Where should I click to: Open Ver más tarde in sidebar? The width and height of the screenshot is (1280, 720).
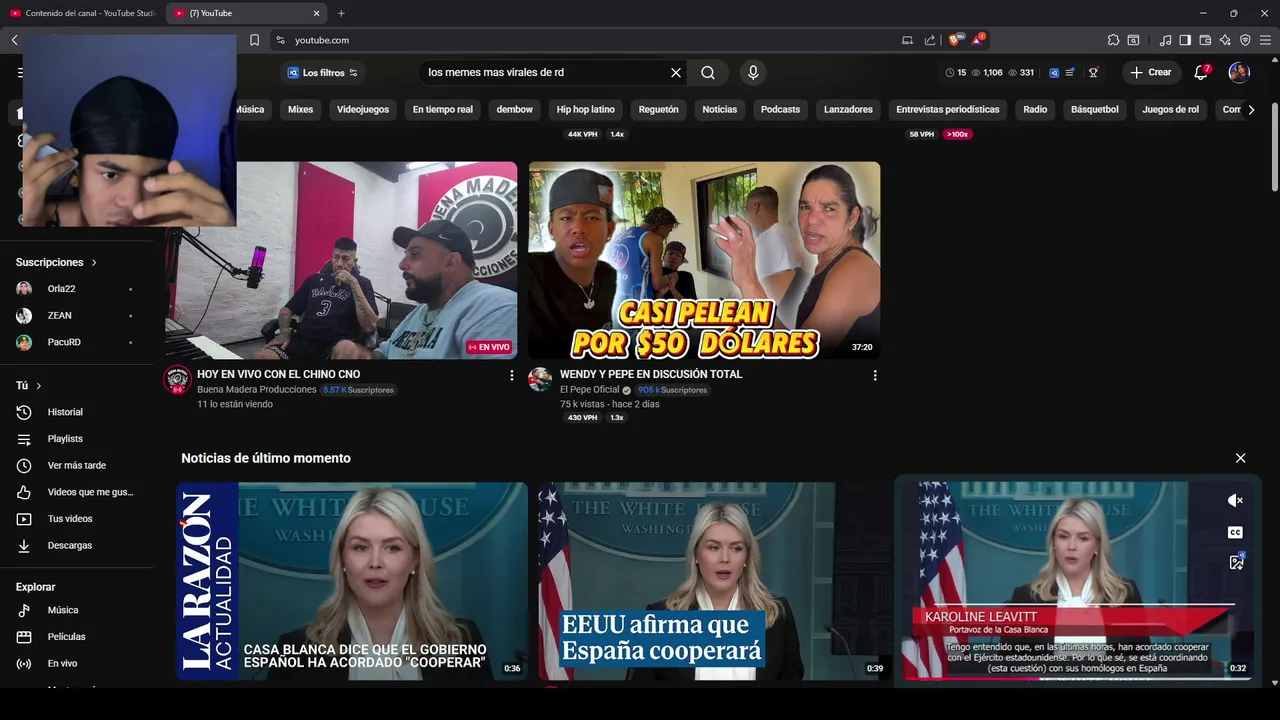pos(77,465)
